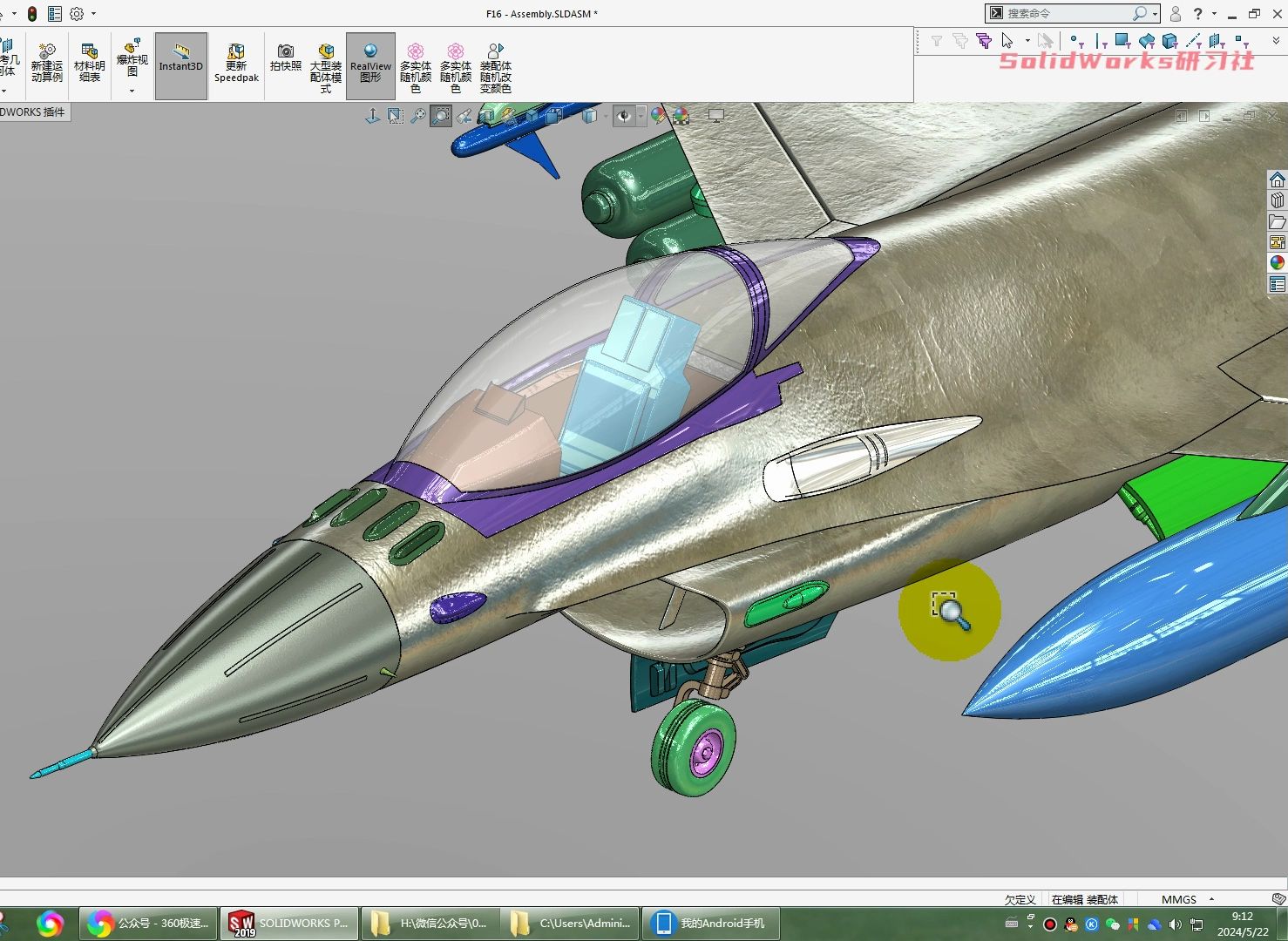1288x941 pixels.
Task: Open the C:\Users\Admini... folder taskbar button
Action: (x=571, y=923)
